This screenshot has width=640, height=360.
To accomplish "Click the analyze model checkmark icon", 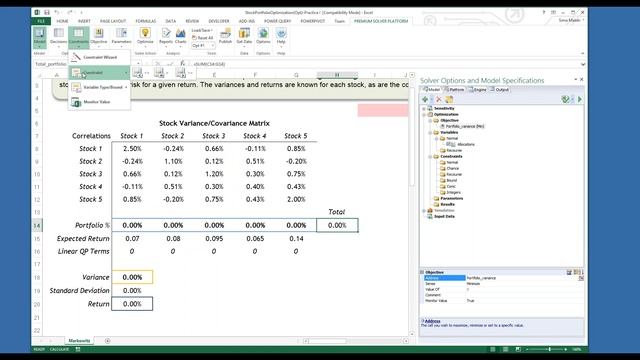I will coord(565,99).
